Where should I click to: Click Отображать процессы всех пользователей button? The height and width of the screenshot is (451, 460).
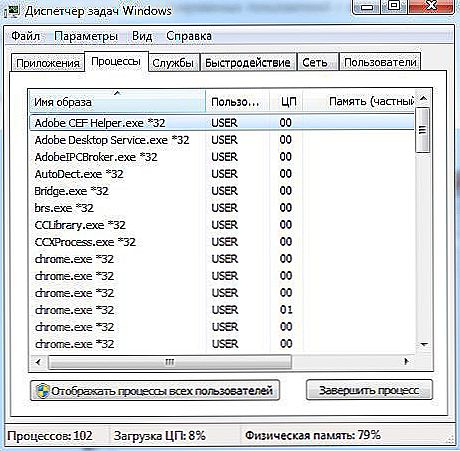pos(155,390)
